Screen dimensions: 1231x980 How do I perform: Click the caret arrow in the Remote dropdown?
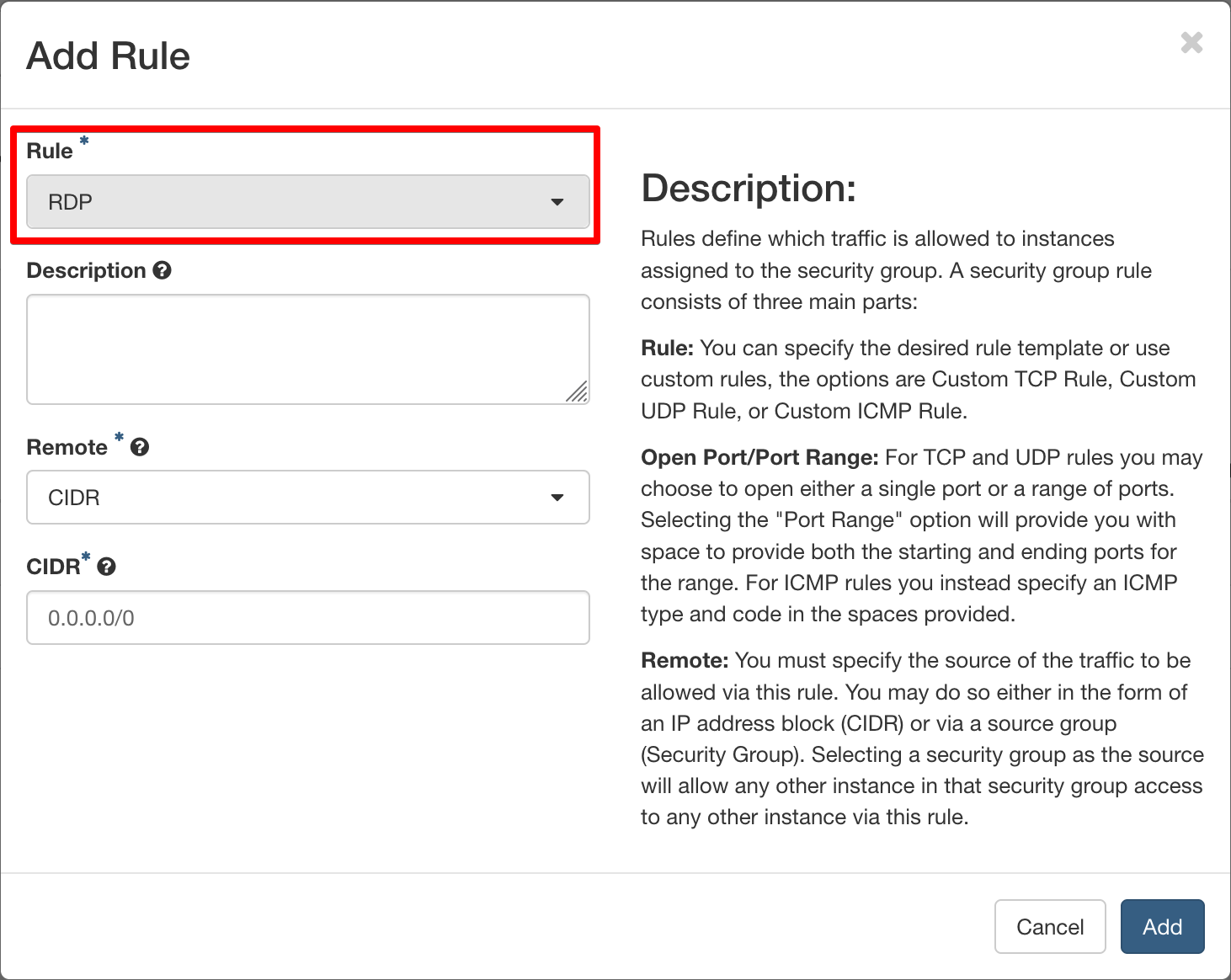tap(557, 498)
